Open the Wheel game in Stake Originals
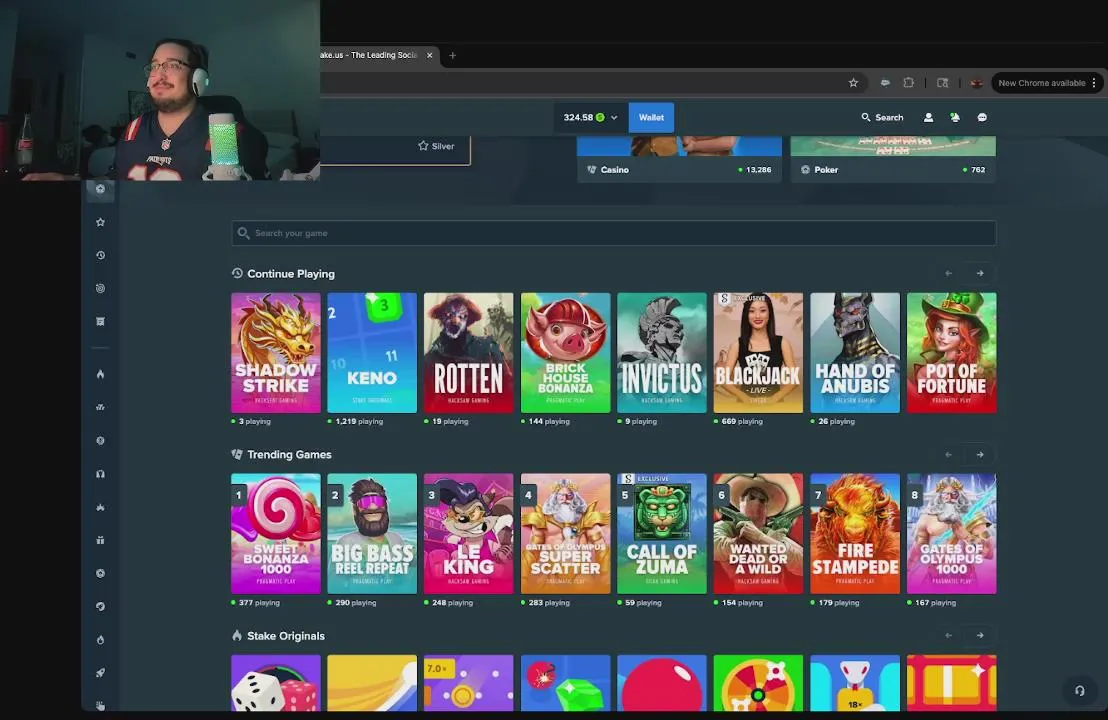 (758, 683)
